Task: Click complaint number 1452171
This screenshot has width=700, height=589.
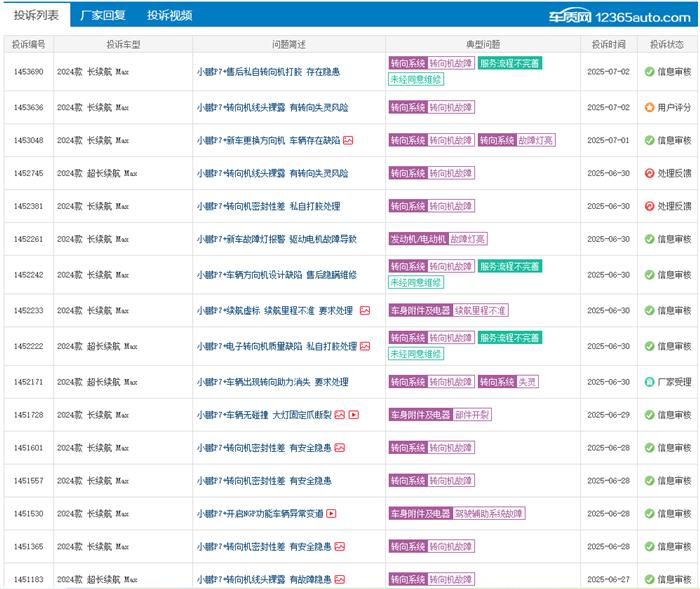Action: (29, 382)
